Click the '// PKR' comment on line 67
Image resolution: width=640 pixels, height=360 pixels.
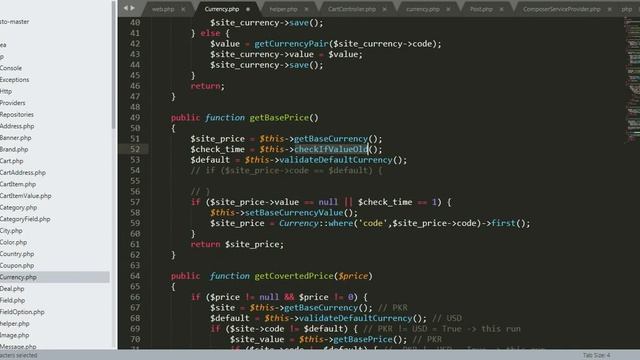[393, 308]
